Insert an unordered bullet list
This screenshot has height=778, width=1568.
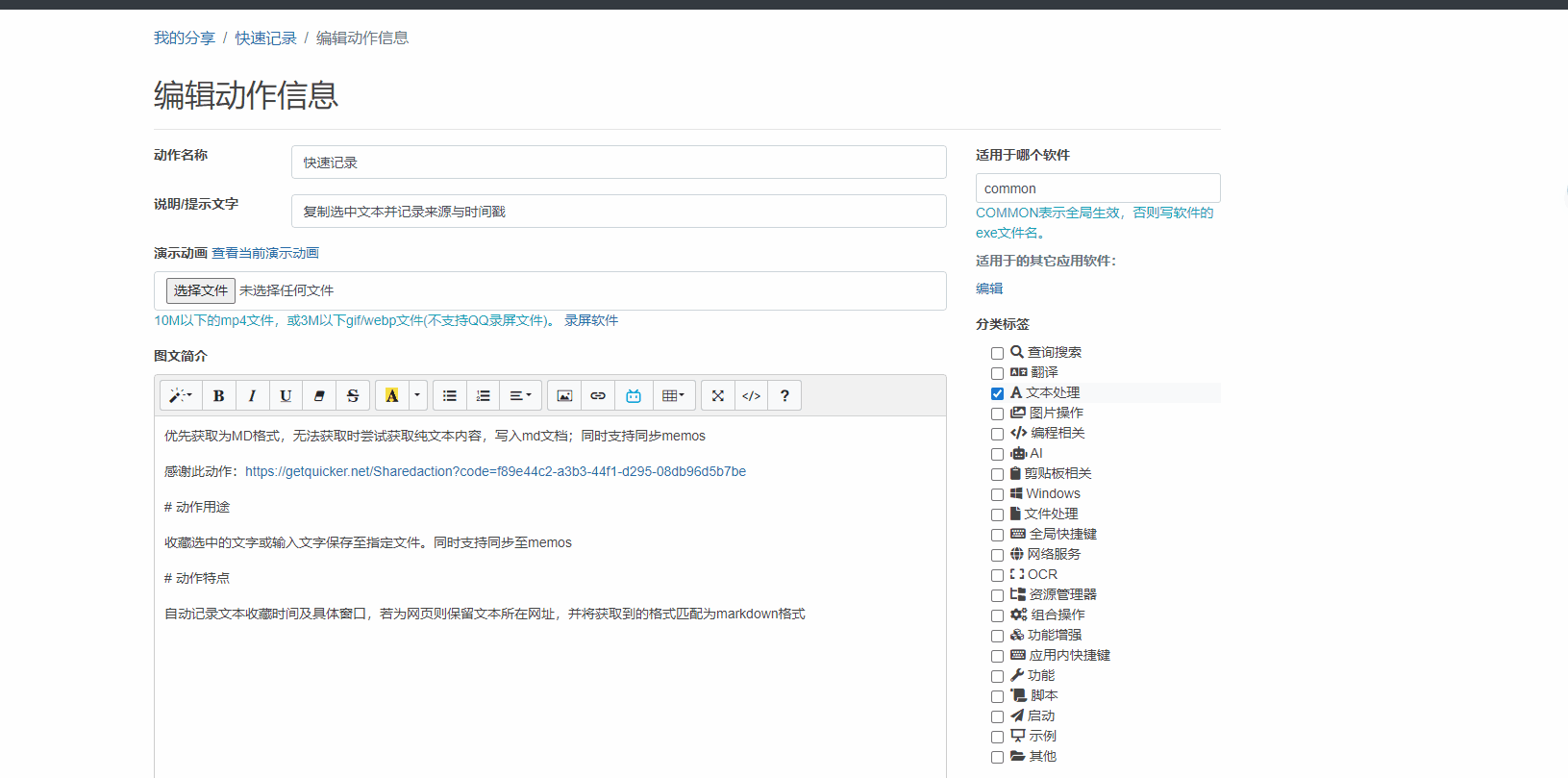(449, 395)
